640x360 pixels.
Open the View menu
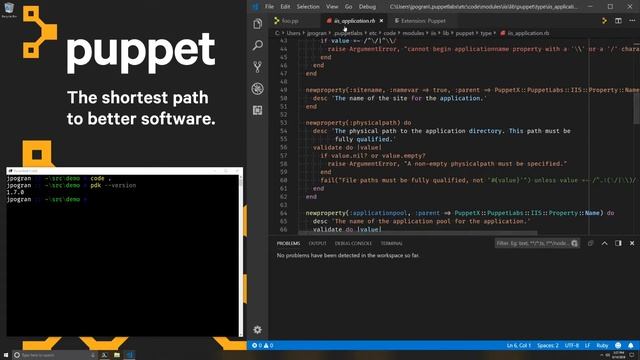[332, 7]
